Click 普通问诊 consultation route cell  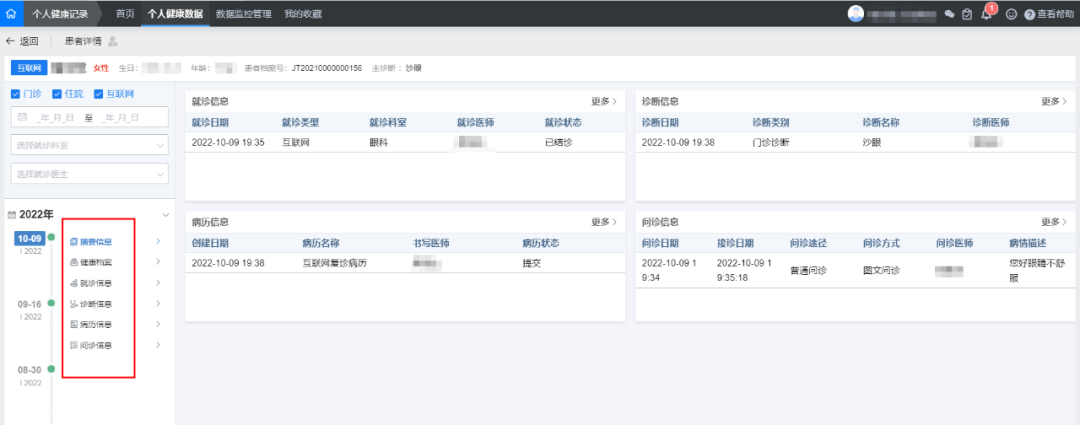tap(808, 271)
